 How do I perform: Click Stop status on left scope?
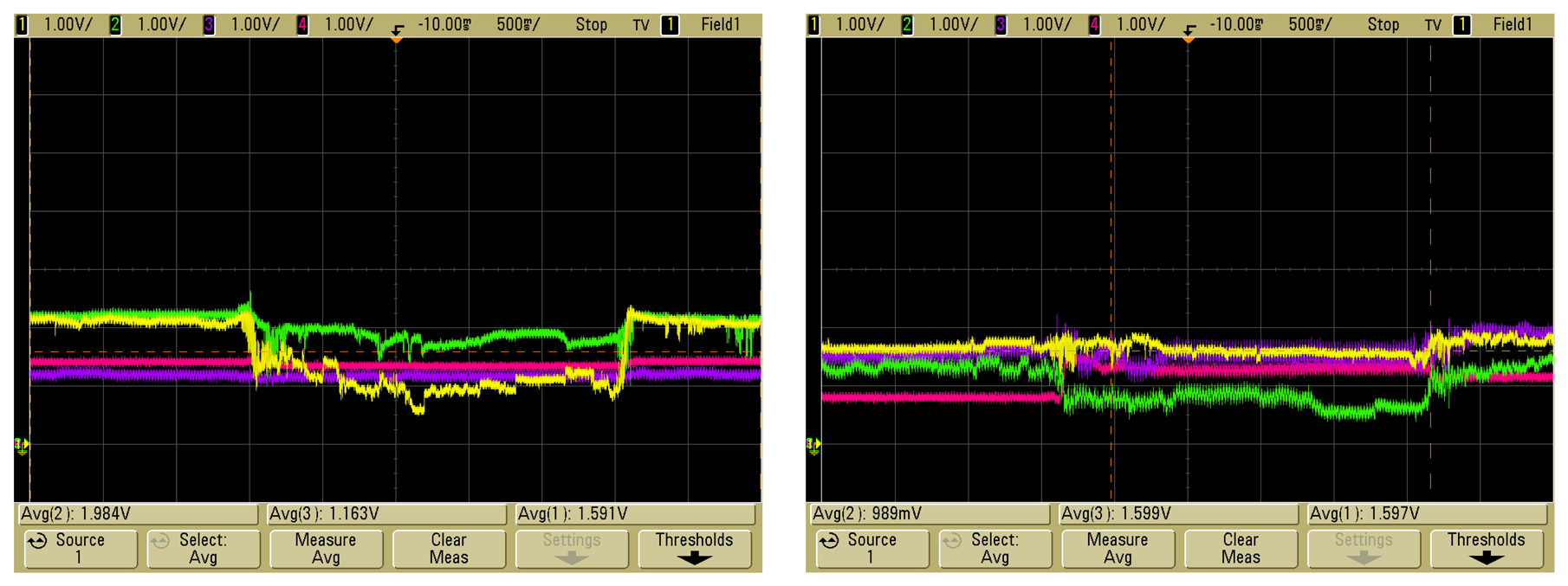(592, 25)
